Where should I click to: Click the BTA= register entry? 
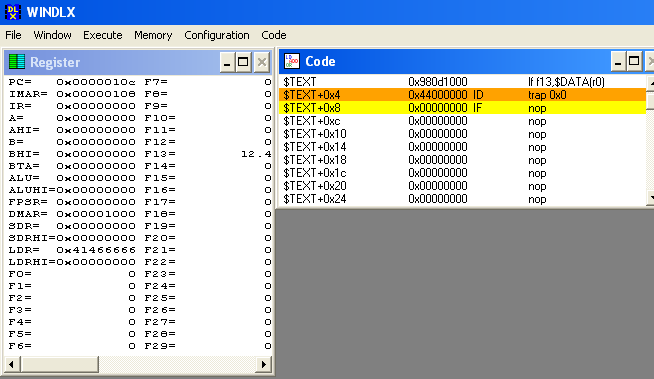tap(72, 166)
